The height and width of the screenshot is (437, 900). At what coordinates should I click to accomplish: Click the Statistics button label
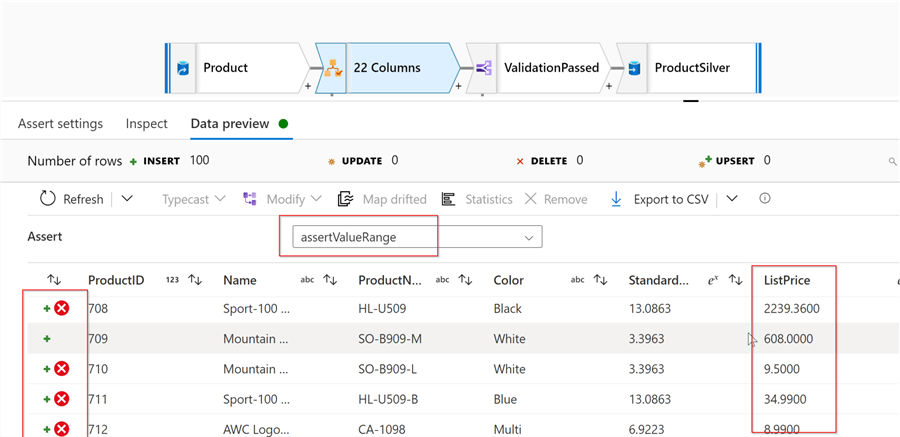tap(488, 199)
